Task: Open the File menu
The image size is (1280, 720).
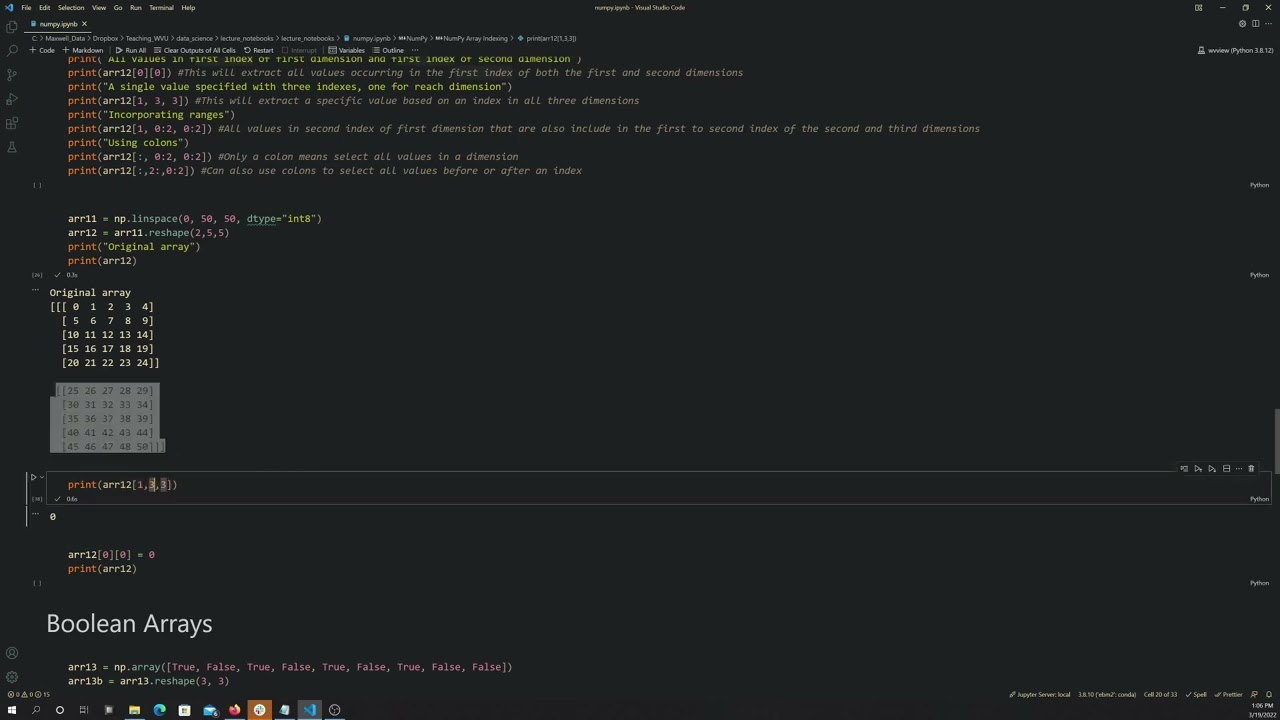Action: click(26, 7)
